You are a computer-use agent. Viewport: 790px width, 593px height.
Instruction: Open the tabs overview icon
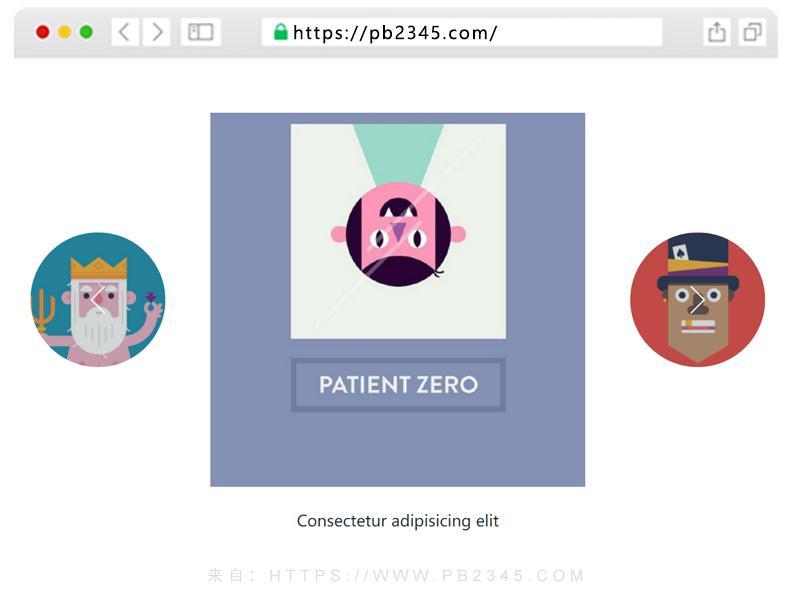752,32
